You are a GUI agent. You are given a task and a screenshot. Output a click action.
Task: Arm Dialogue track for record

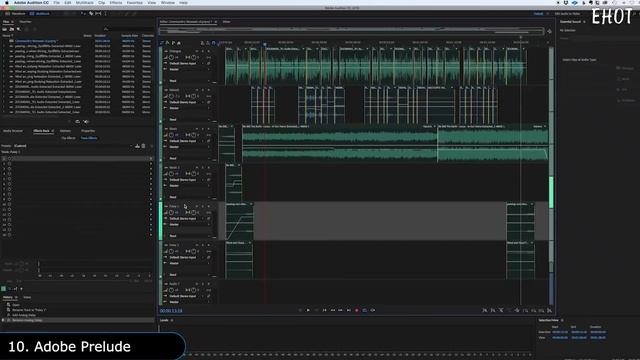[209, 51]
